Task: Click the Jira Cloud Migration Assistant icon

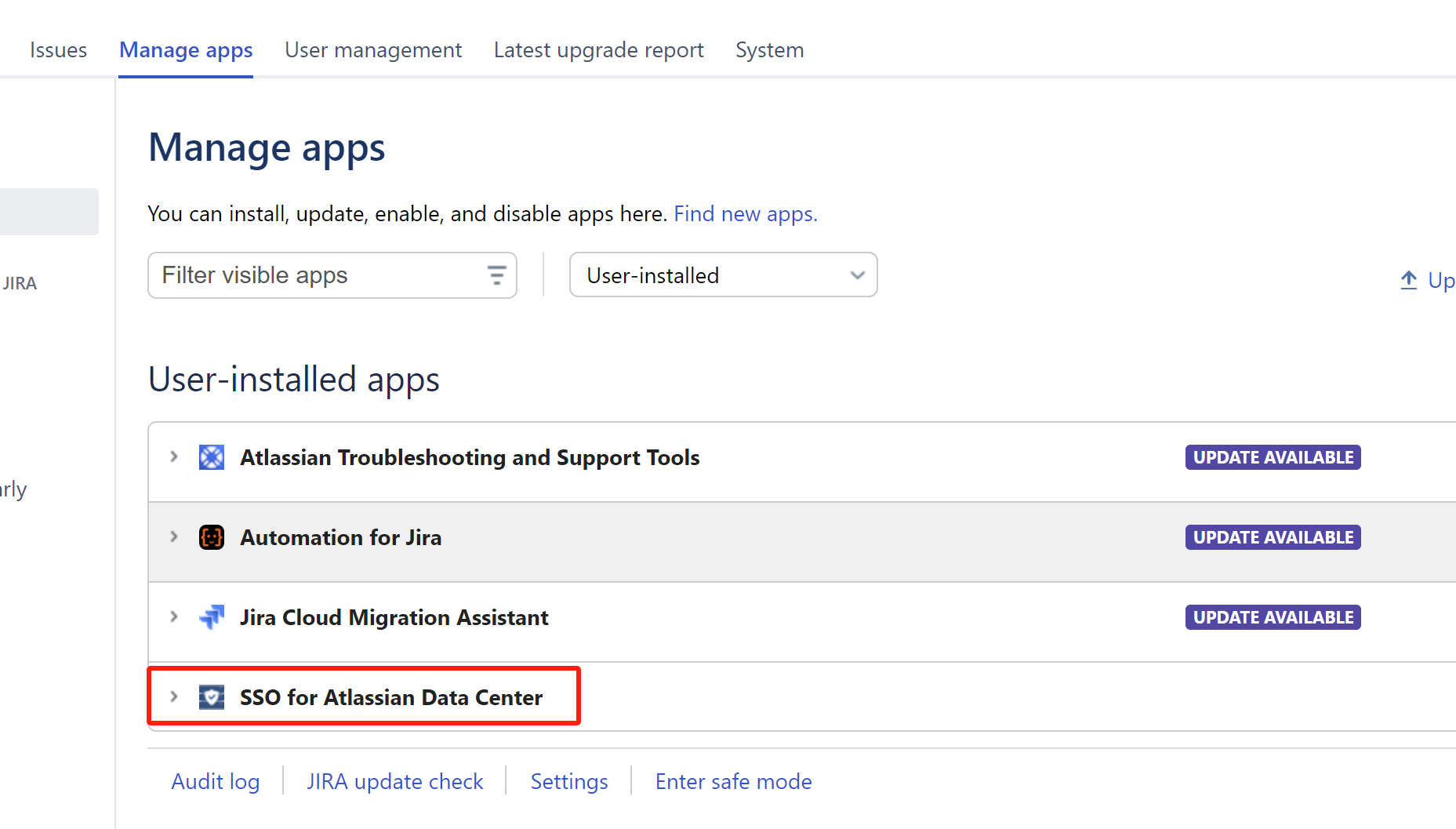Action: [212, 617]
